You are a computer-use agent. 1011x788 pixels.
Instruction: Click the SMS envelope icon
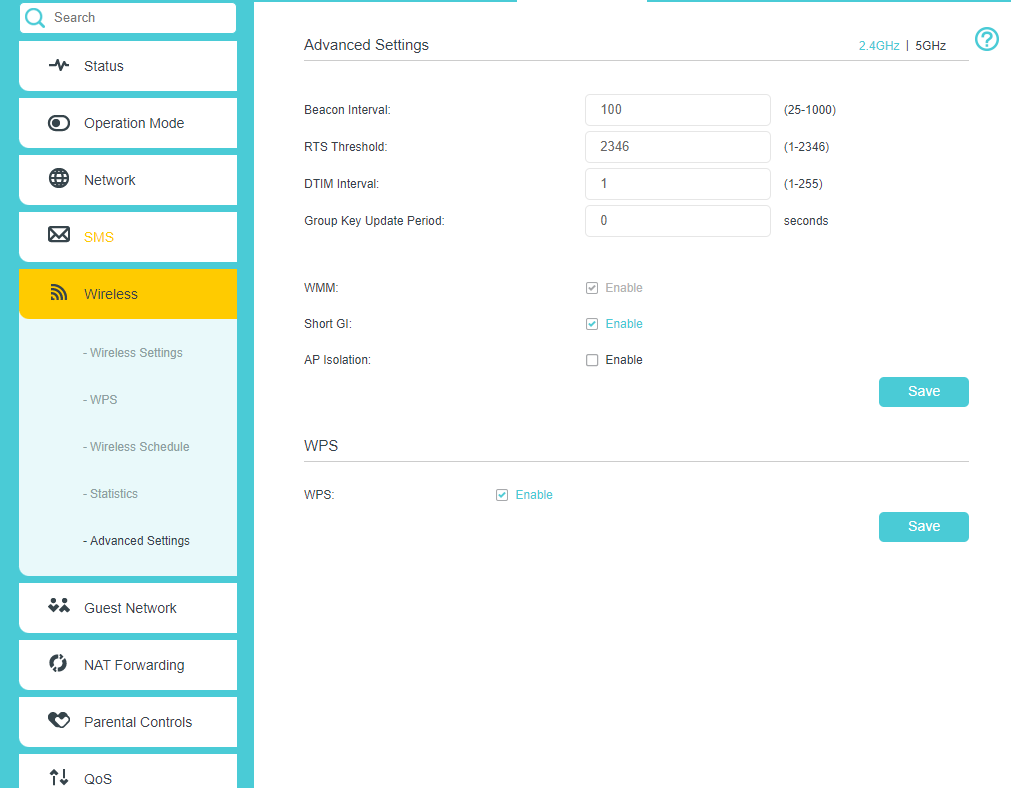[59, 234]
